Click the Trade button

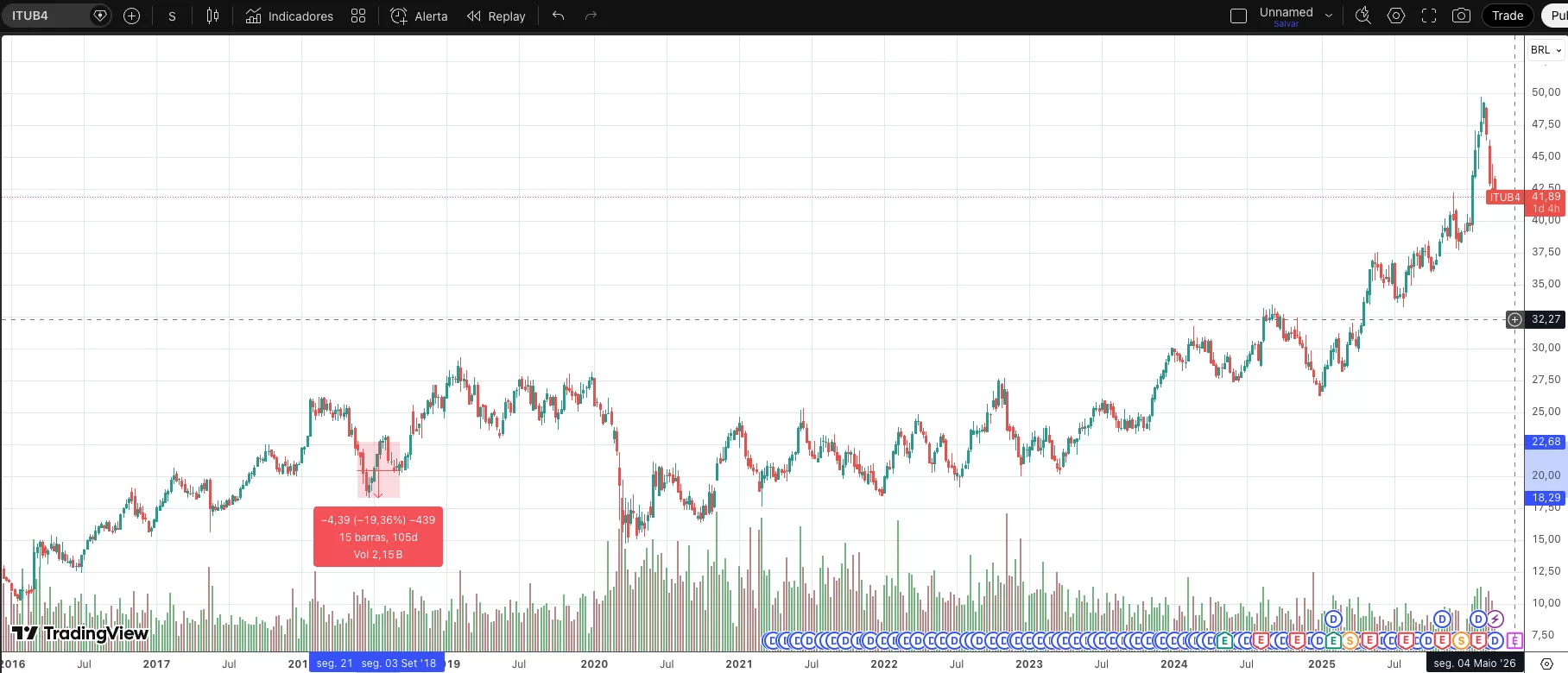[1508, 16]
